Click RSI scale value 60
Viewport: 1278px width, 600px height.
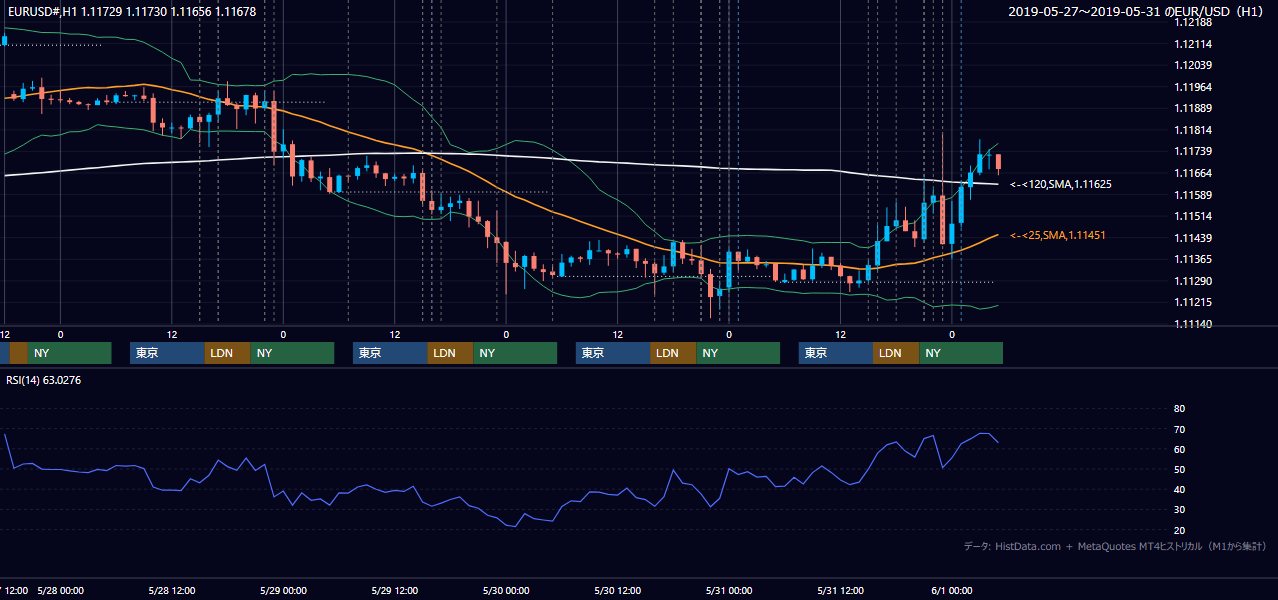click(1179, 449)
